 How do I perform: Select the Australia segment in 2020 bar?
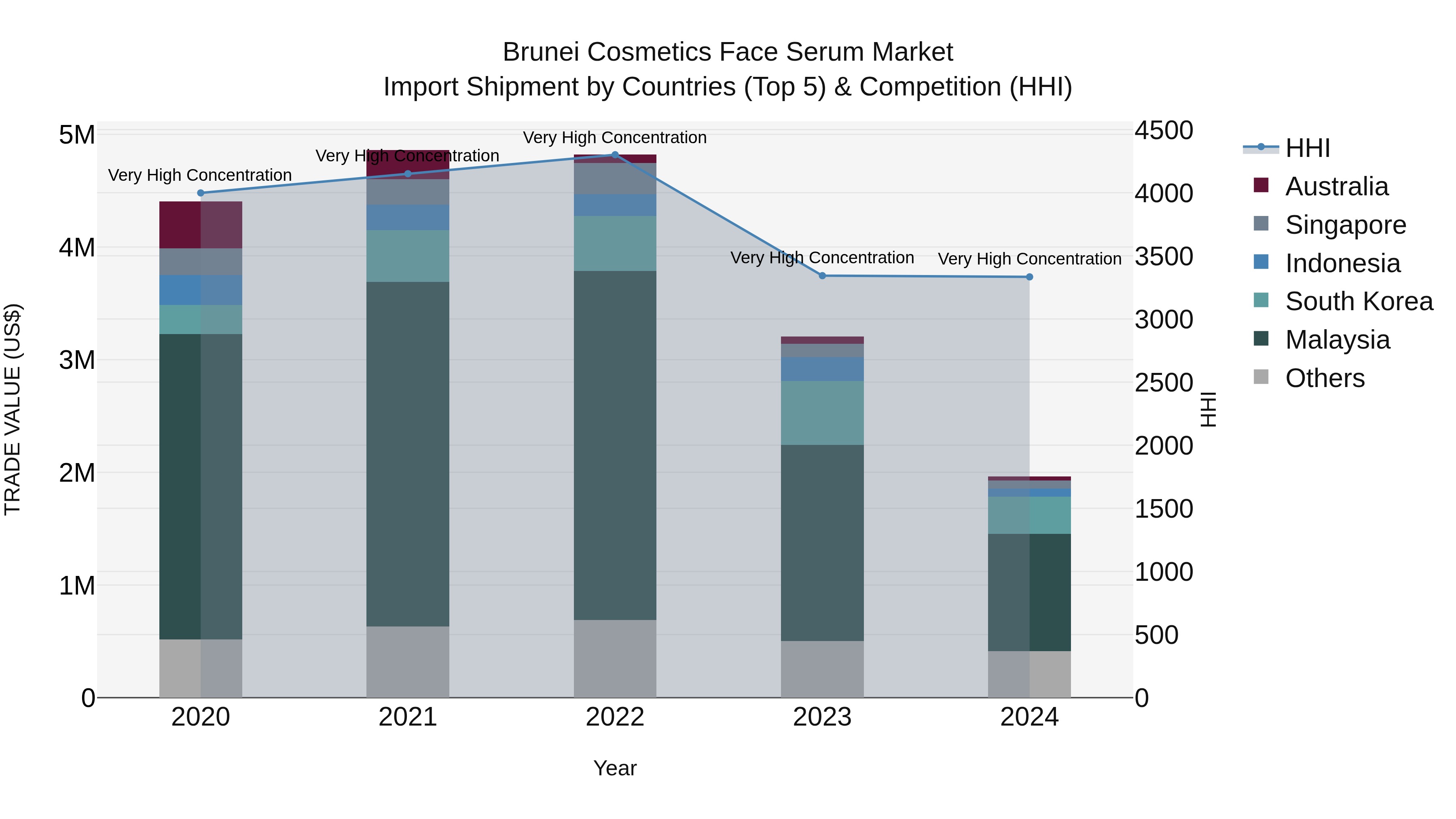click(x=201, y=225)
